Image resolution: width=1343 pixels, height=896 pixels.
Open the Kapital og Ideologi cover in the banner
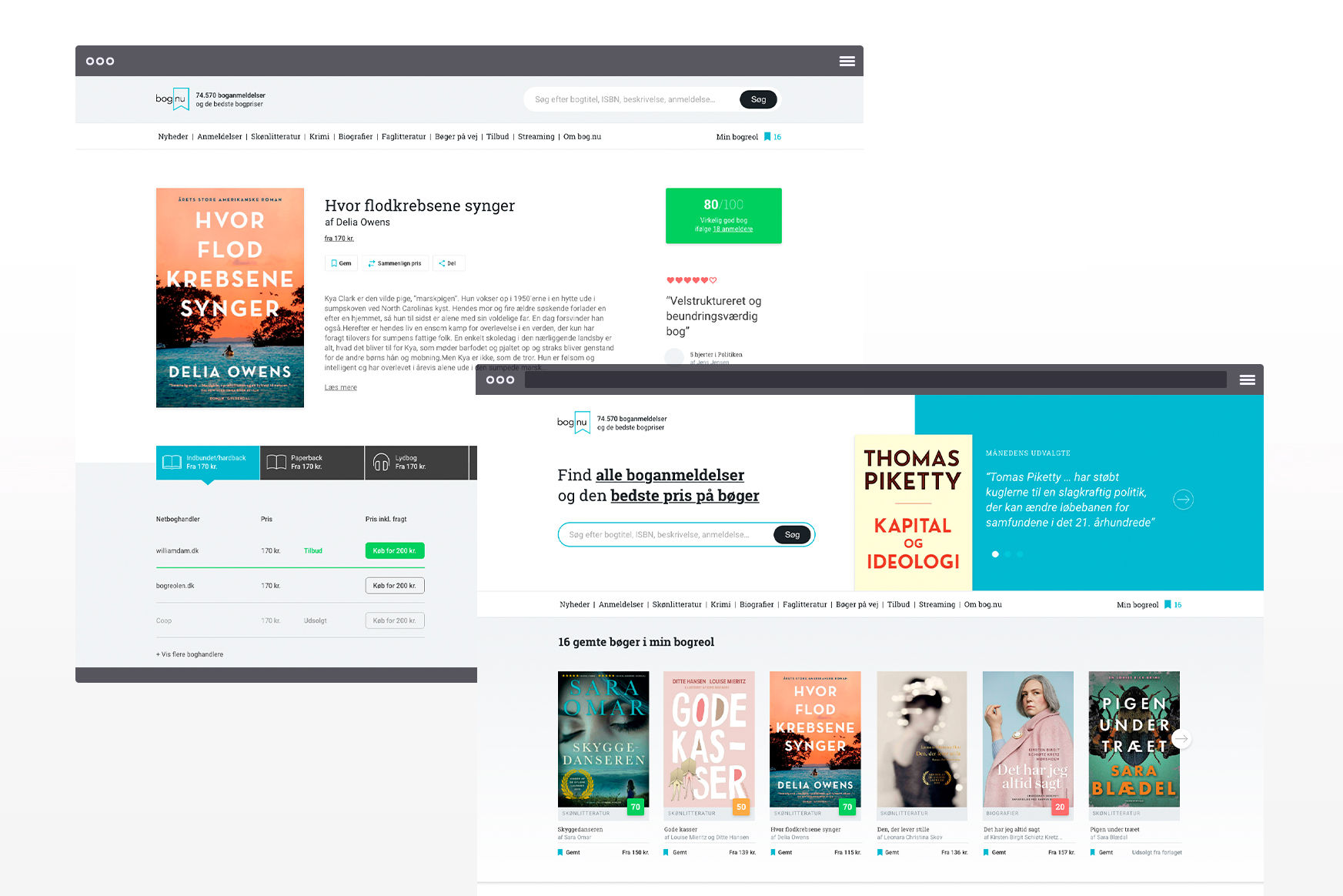click(x=913, y=513)
